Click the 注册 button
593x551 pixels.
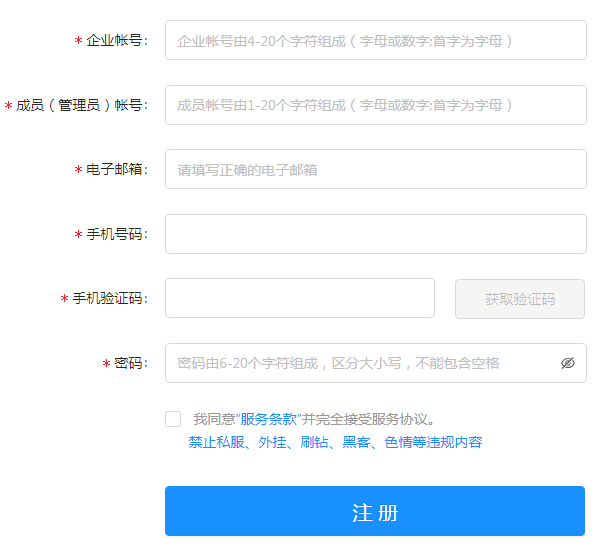click(x=375, y=511)
